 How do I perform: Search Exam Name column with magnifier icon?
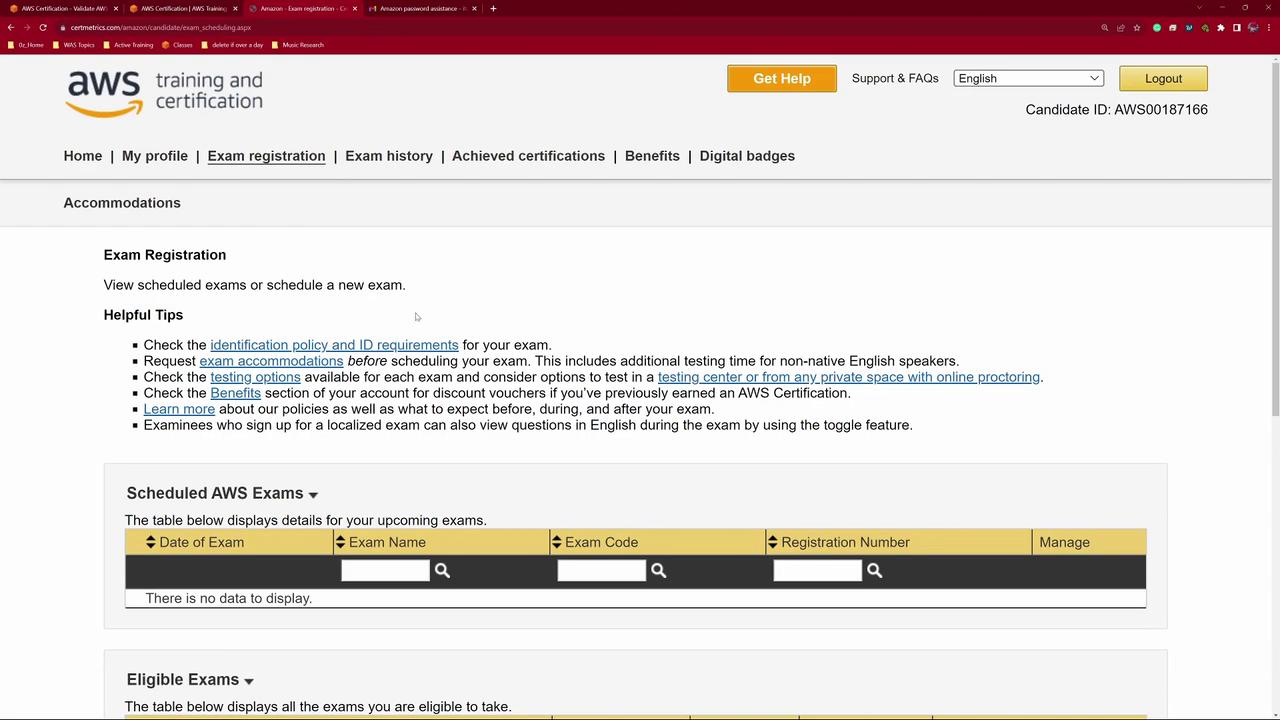442,570
